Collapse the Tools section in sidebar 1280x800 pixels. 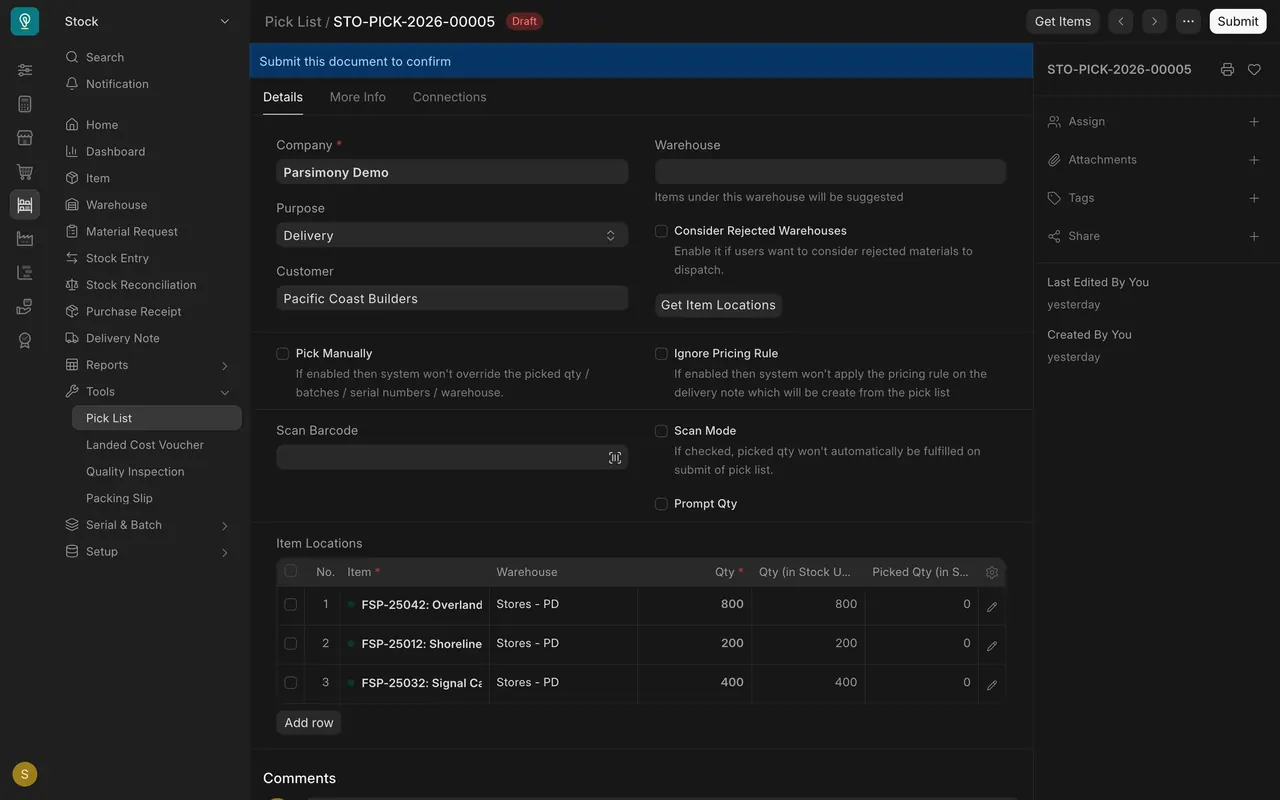[224, 393]
